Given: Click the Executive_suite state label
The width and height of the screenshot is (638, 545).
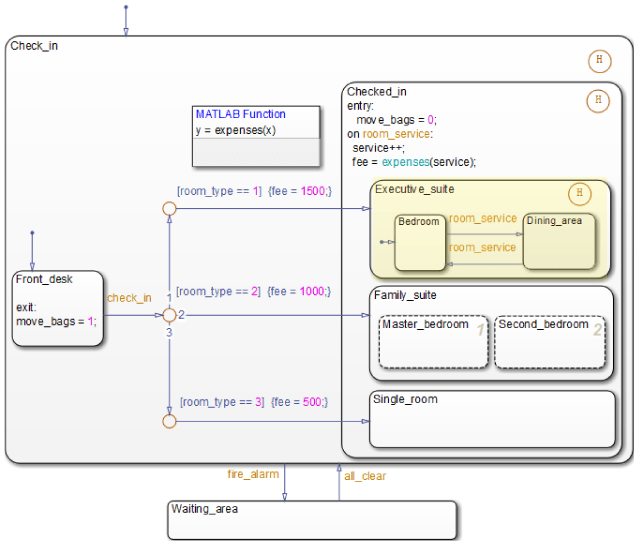Looking at the screenshot, I should click(x=414, y=189).
